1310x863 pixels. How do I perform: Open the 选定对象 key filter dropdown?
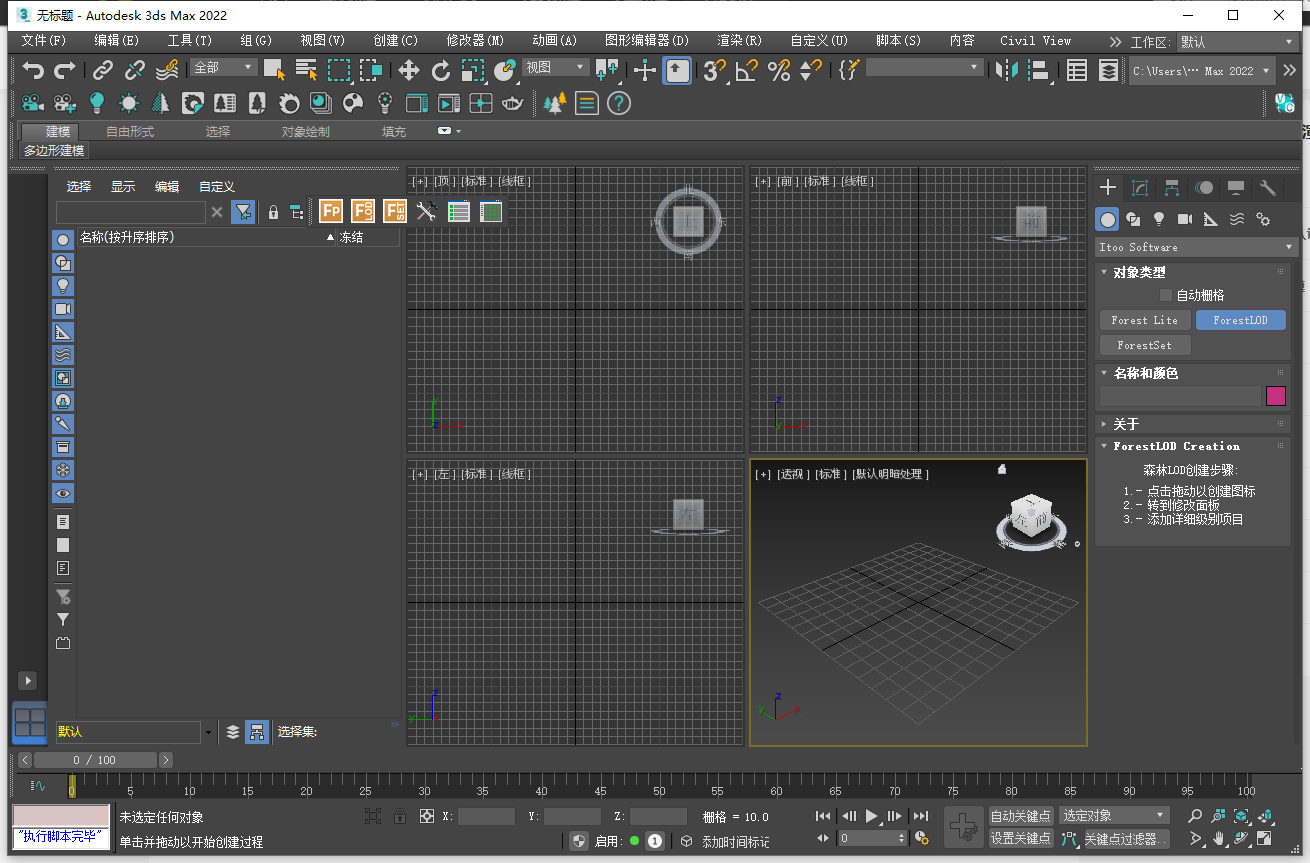(1113, 815)
